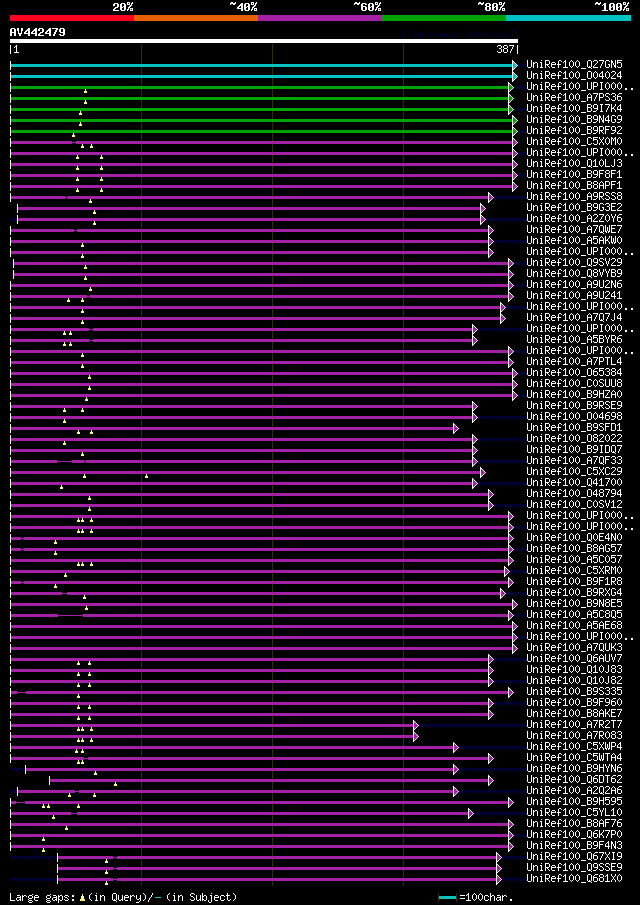Select hit label UniRef100_Q0E4N0

coord(574,538)
